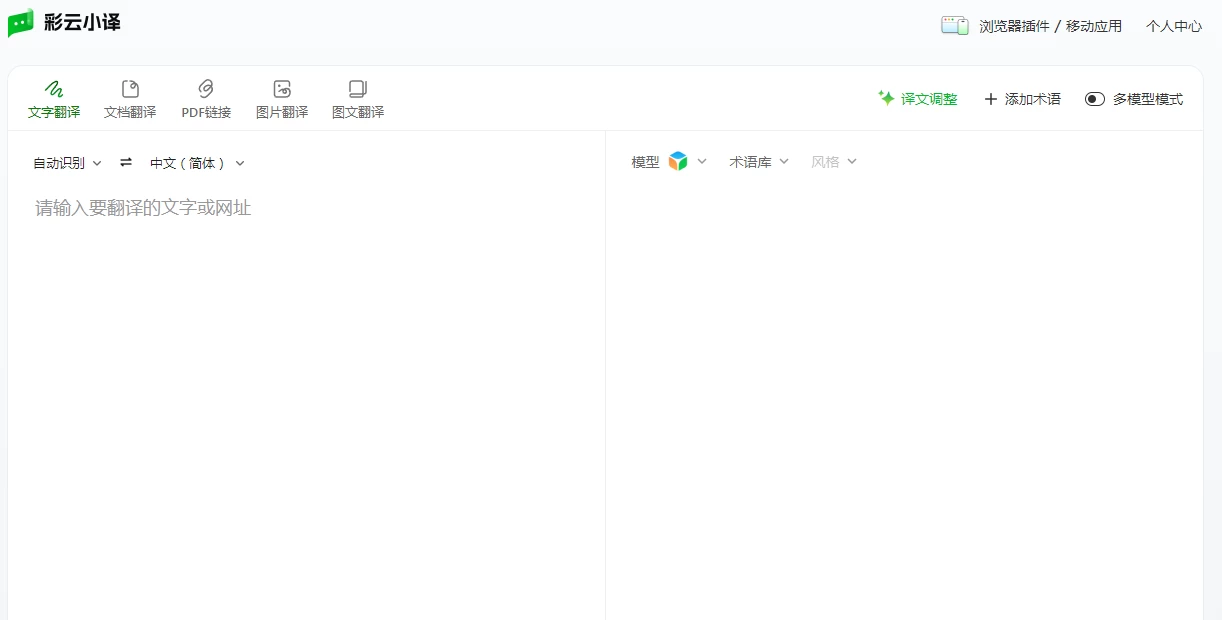
Task: Toggle 多模型模式 multi-model mode
Action: click(1095, 99)
